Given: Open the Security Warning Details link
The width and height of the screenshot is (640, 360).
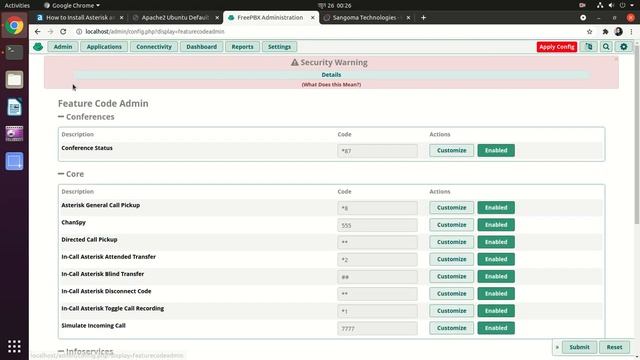Looking at the screenshot, I should click(331, 75).
